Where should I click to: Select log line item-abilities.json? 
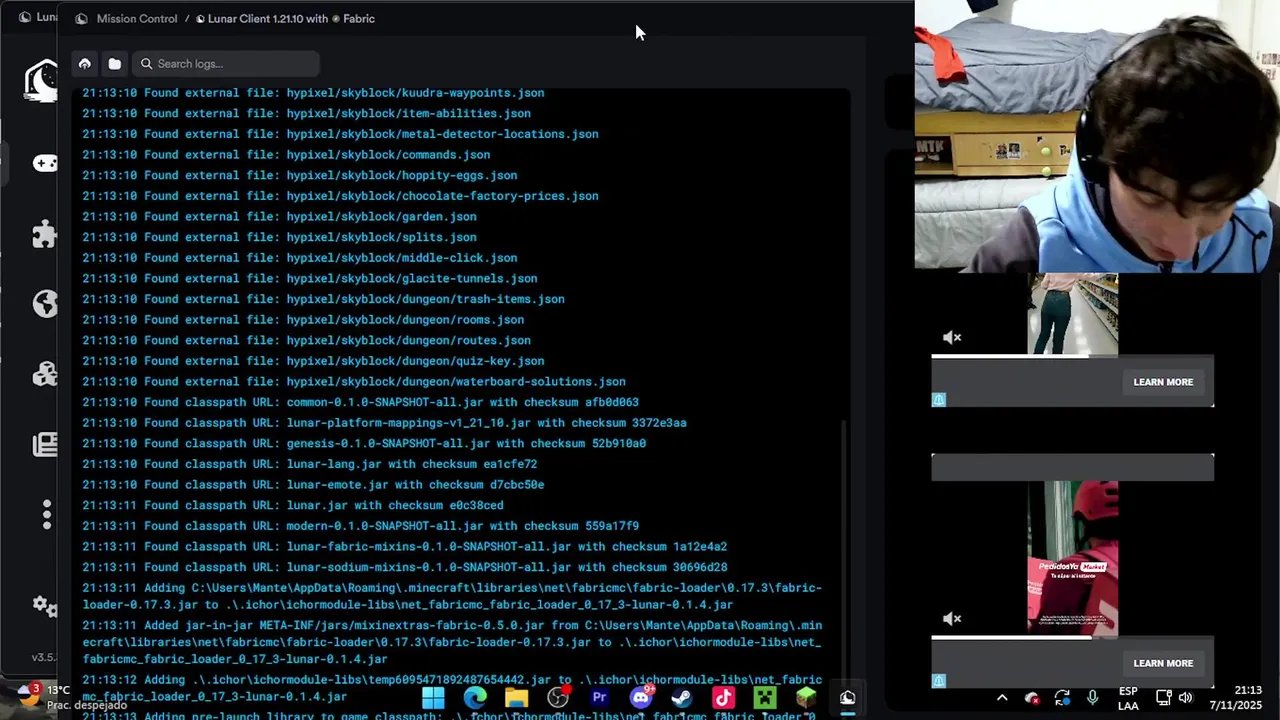point(306,114)
